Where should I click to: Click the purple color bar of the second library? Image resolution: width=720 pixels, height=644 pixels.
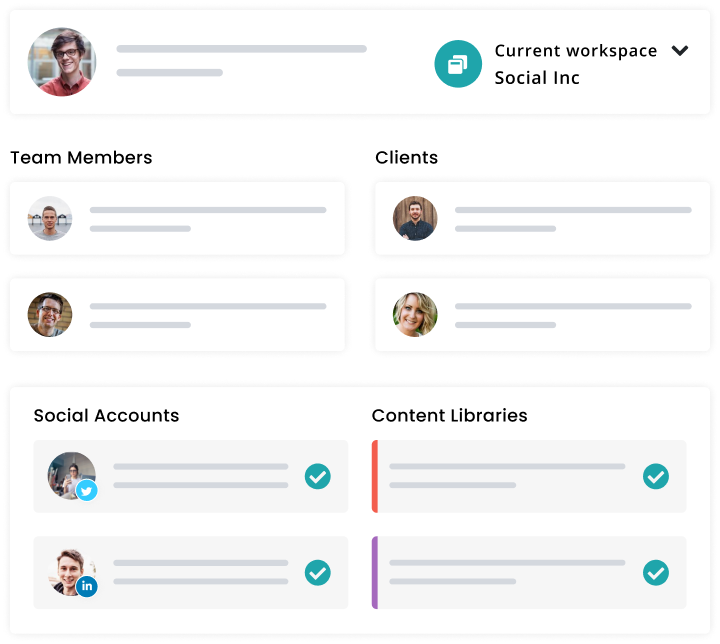[375, 573]
